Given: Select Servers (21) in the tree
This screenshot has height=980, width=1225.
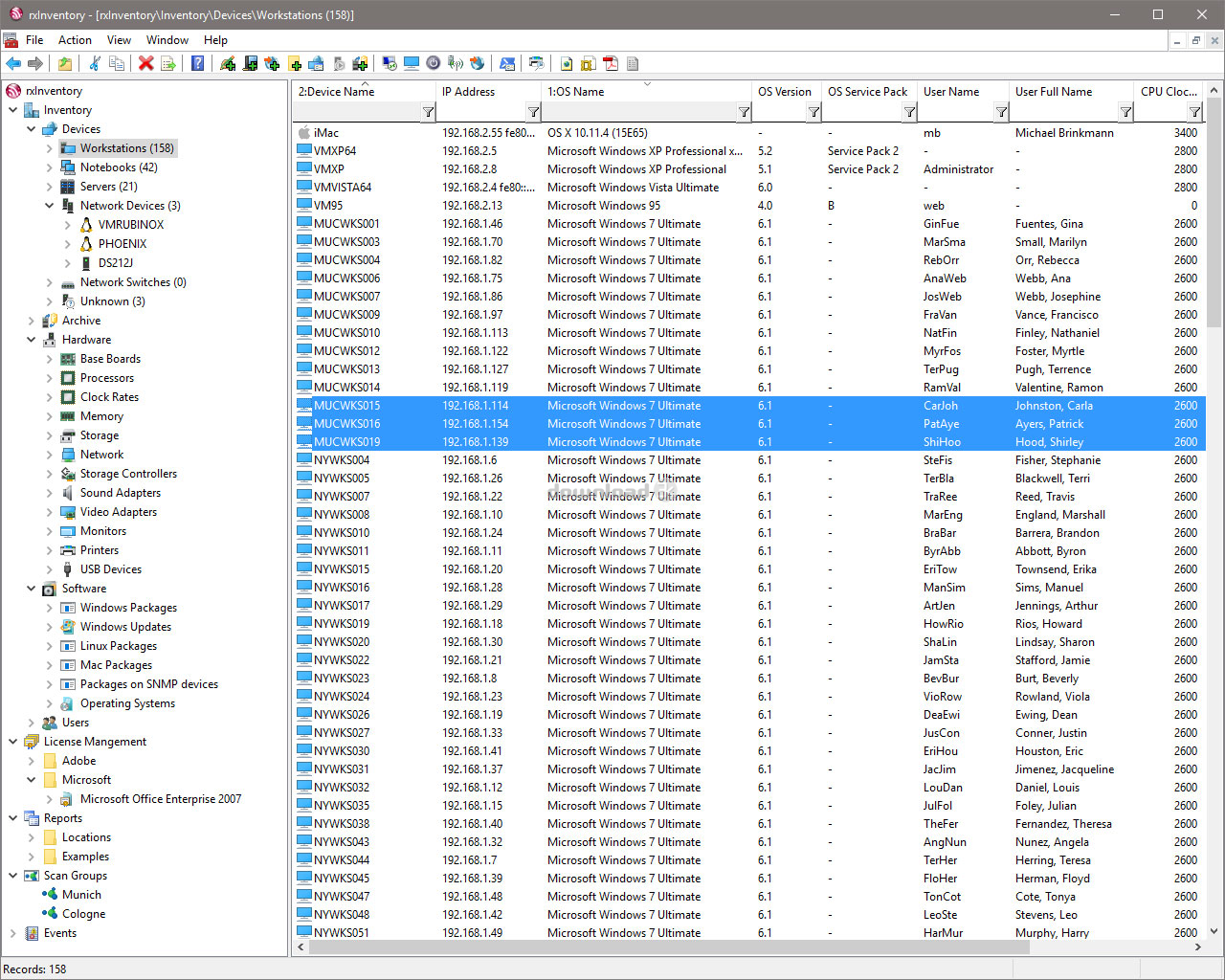Looking at the screenshot, I should pyautogui.click(x=108, y=187).
